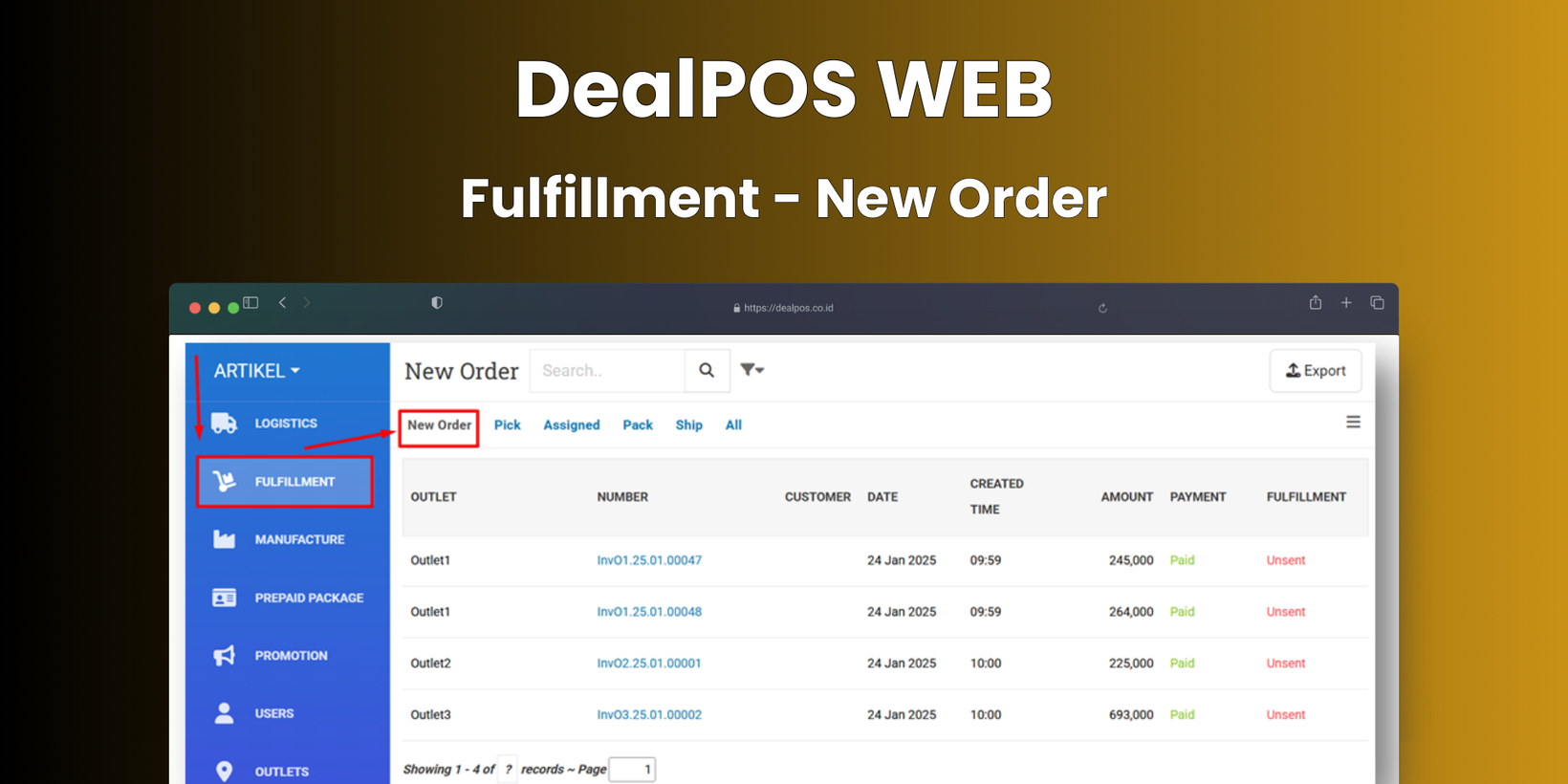Click the PAYMENT column header
Image resolution: width=1568 pixels, height=784 pixels.
pos(1198,497)
